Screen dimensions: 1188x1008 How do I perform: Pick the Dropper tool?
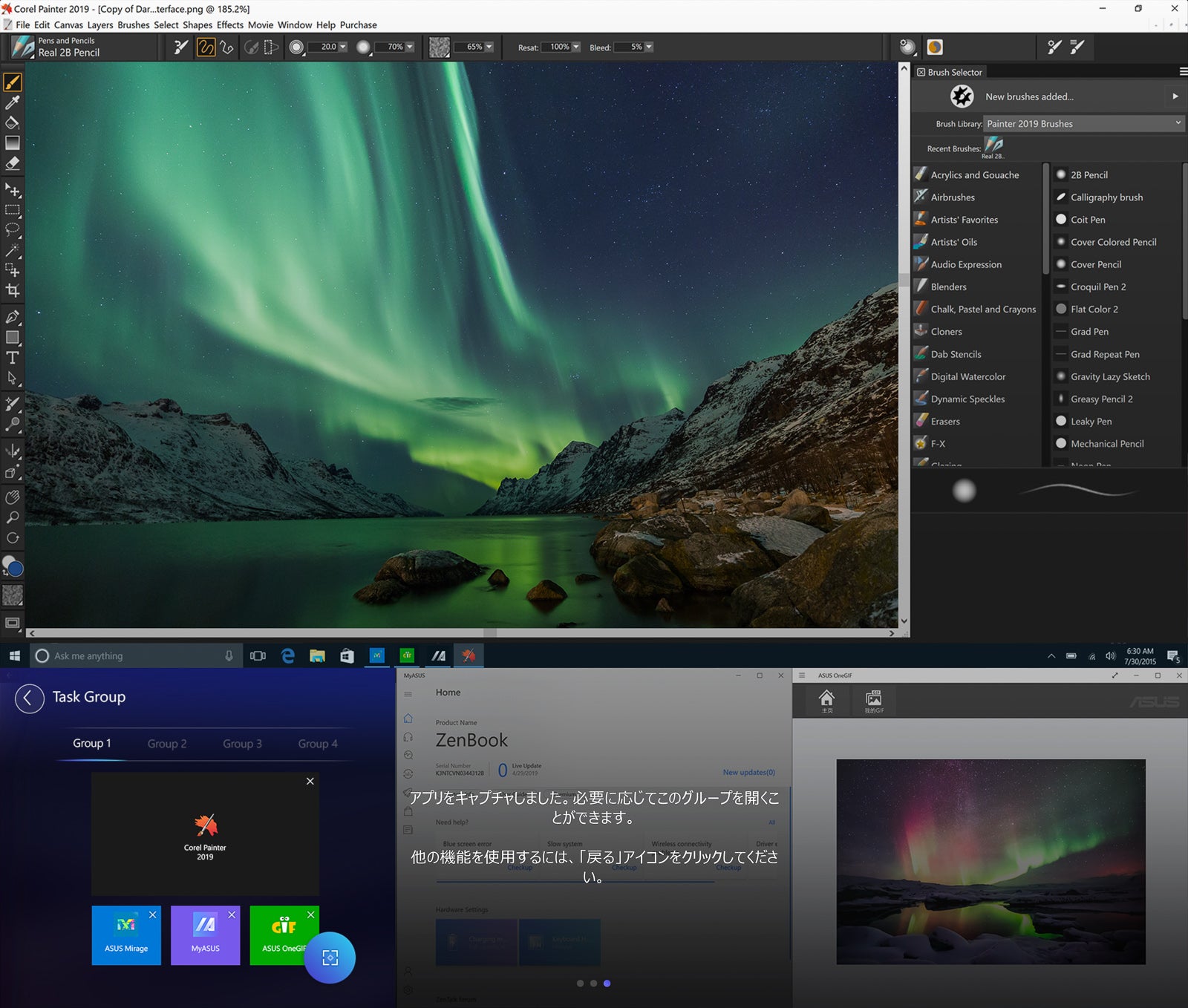coord(13,102)
